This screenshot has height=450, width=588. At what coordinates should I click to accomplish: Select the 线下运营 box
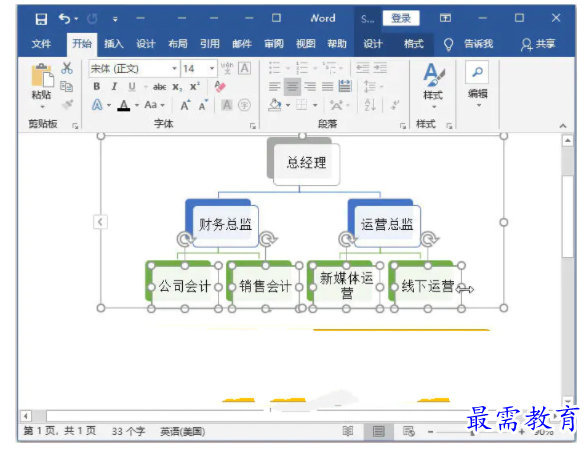point(428,287)
